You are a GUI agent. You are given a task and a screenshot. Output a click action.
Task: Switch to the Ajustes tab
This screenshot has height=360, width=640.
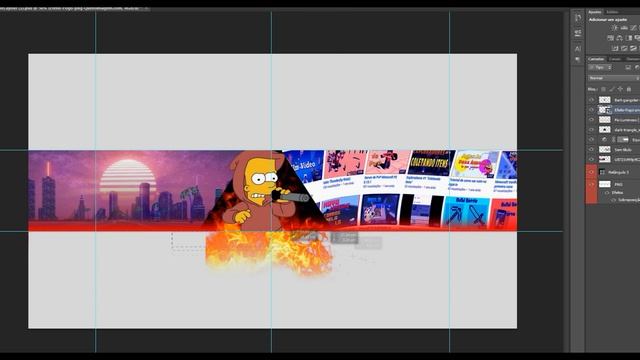click(x=595, y=12)
